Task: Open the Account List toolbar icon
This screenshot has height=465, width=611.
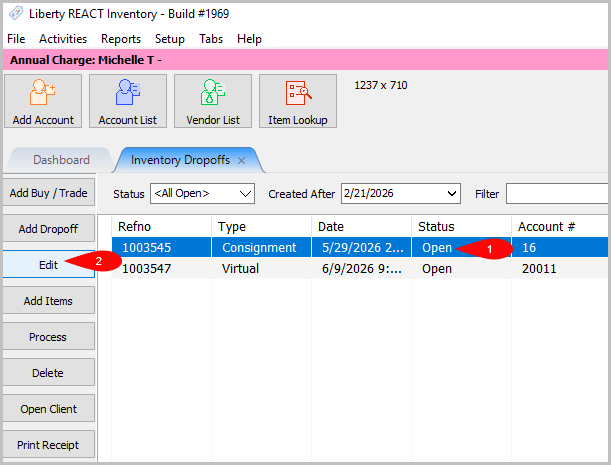Action: tap(128, 101)
